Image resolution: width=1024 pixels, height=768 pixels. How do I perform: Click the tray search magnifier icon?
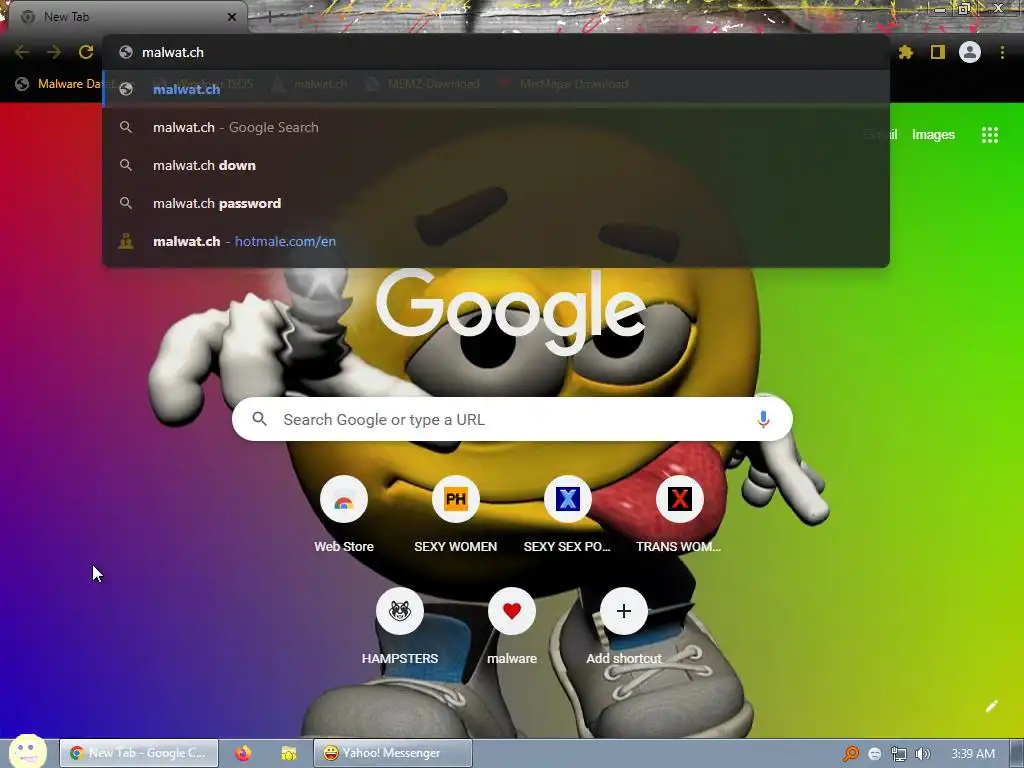point(850,754)
